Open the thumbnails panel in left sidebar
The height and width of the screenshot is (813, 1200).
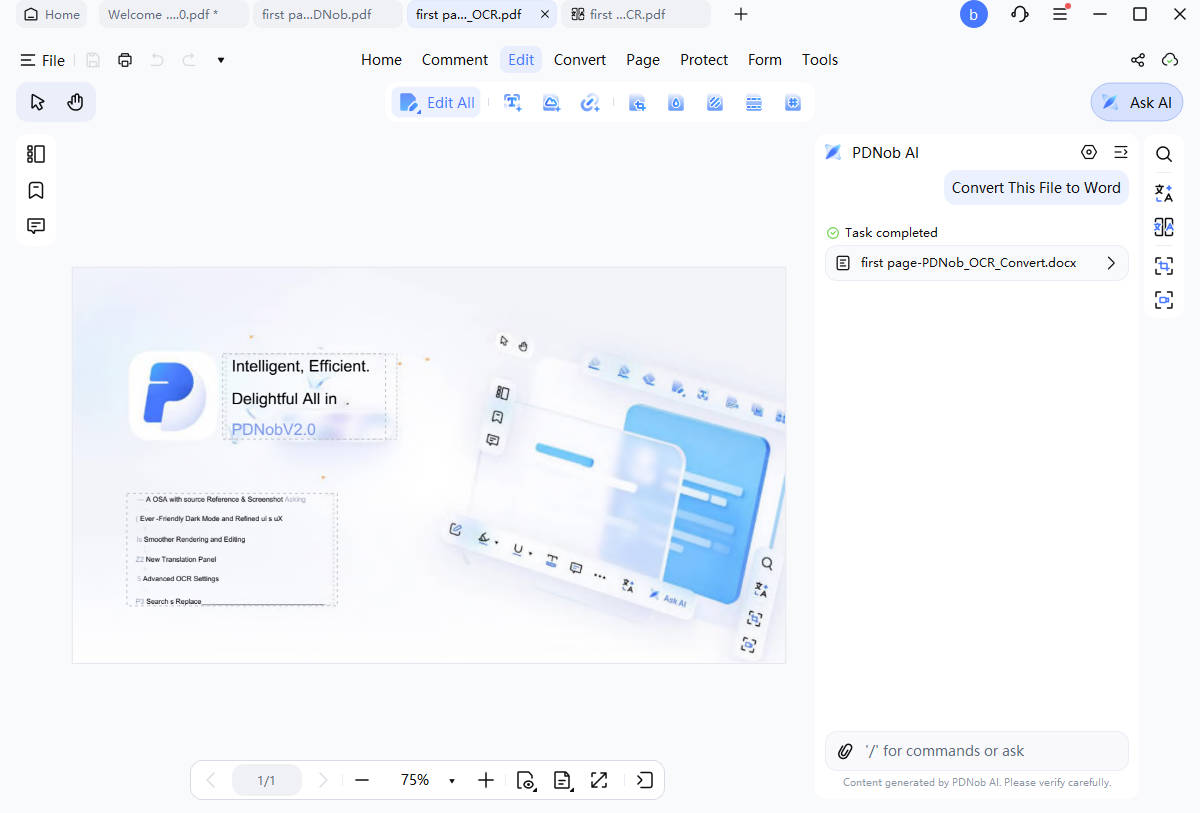tap(36, 154)
